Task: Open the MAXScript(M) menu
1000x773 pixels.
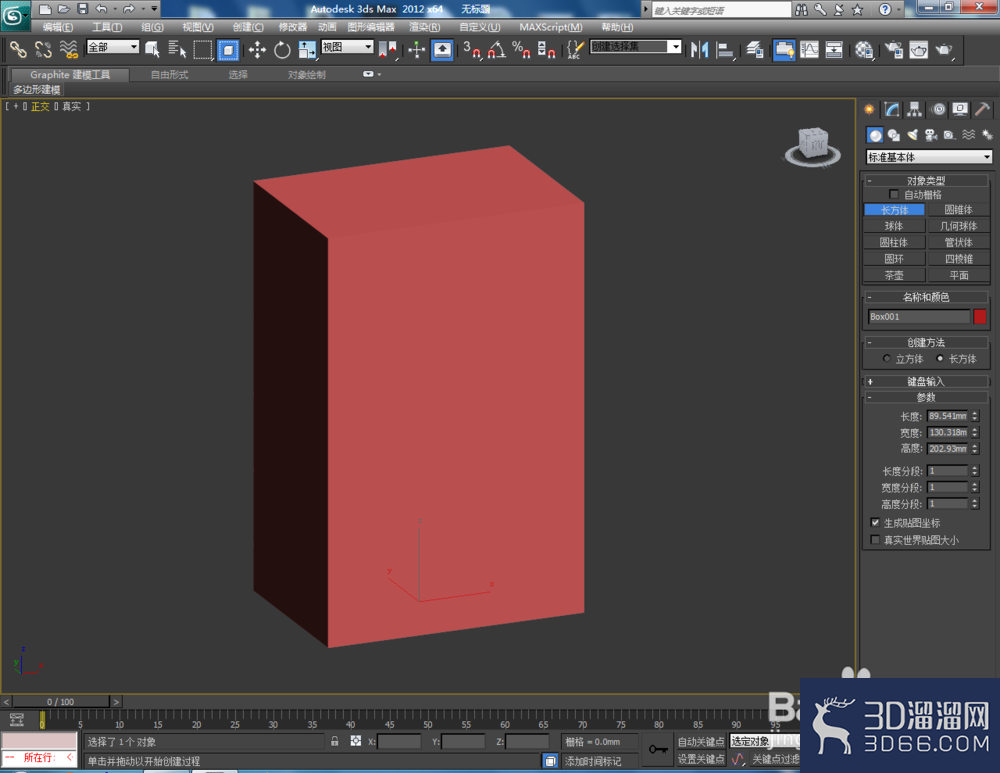Action: coord(550,27)
